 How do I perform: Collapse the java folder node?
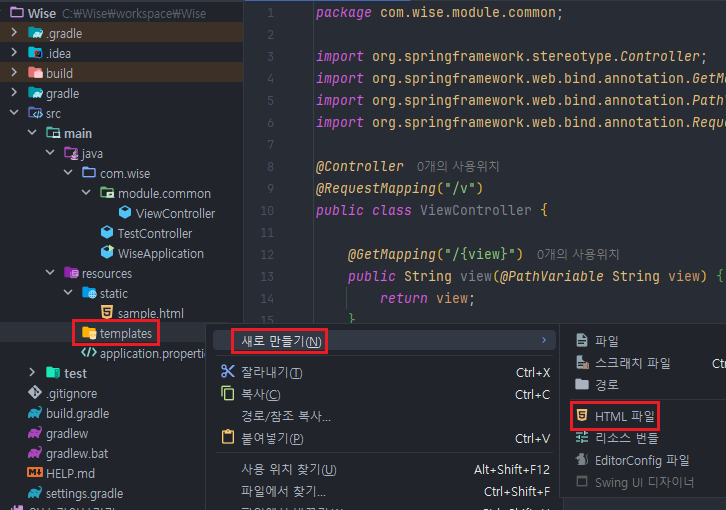50,152
